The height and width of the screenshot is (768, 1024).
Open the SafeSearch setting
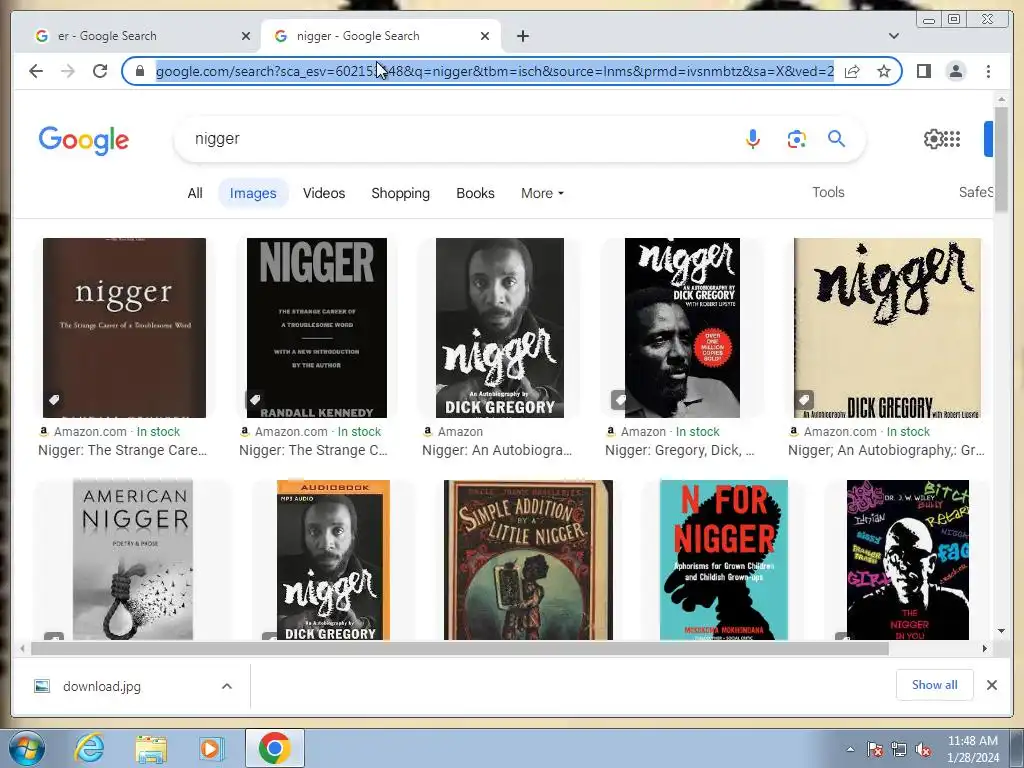coord(976,192)
